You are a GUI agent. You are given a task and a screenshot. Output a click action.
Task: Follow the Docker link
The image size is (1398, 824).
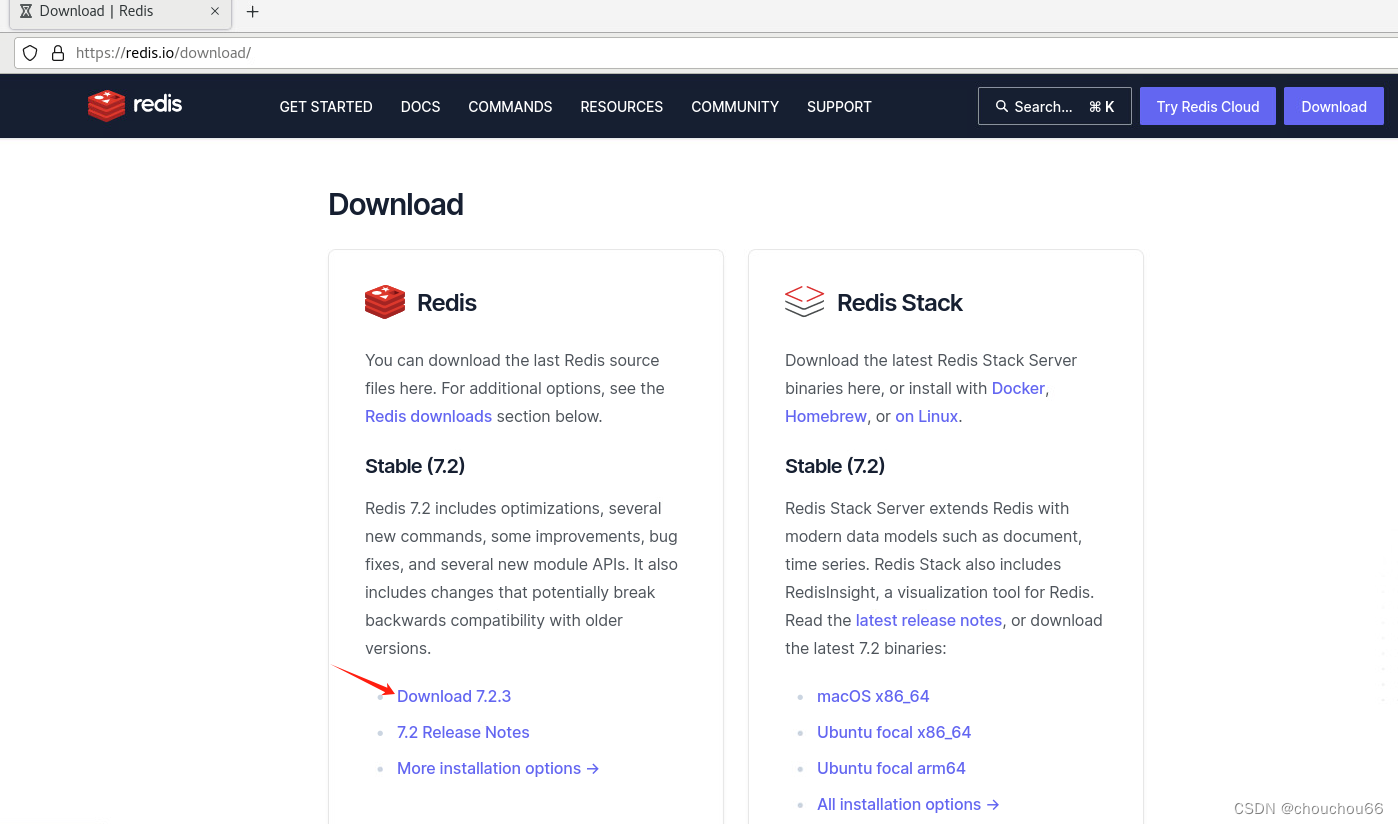point(1018,388)
